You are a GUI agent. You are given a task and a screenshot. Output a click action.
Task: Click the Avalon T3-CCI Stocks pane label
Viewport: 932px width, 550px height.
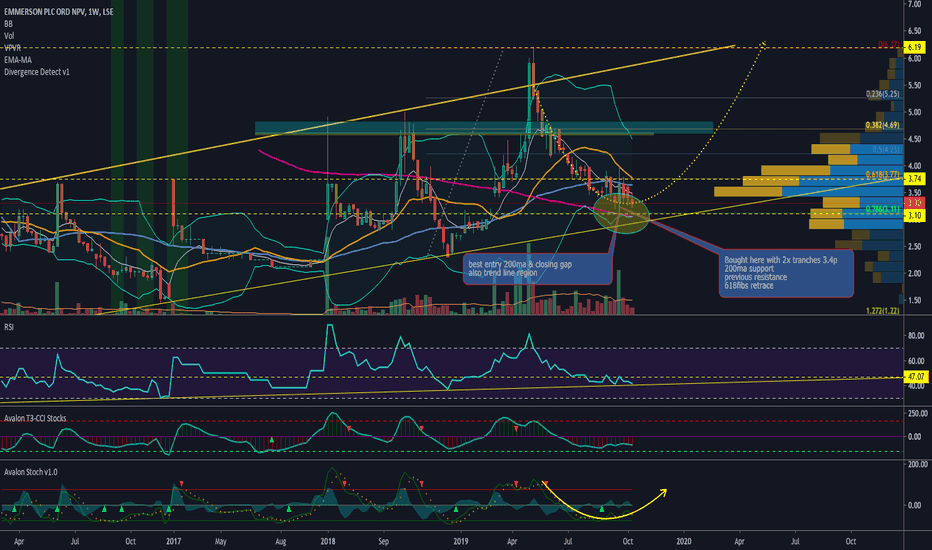(35, 418)
